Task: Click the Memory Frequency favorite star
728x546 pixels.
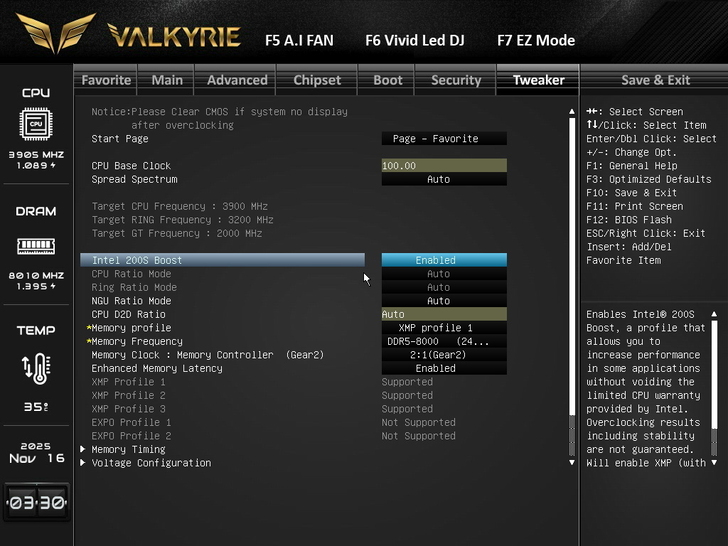Action: [89, 341]
